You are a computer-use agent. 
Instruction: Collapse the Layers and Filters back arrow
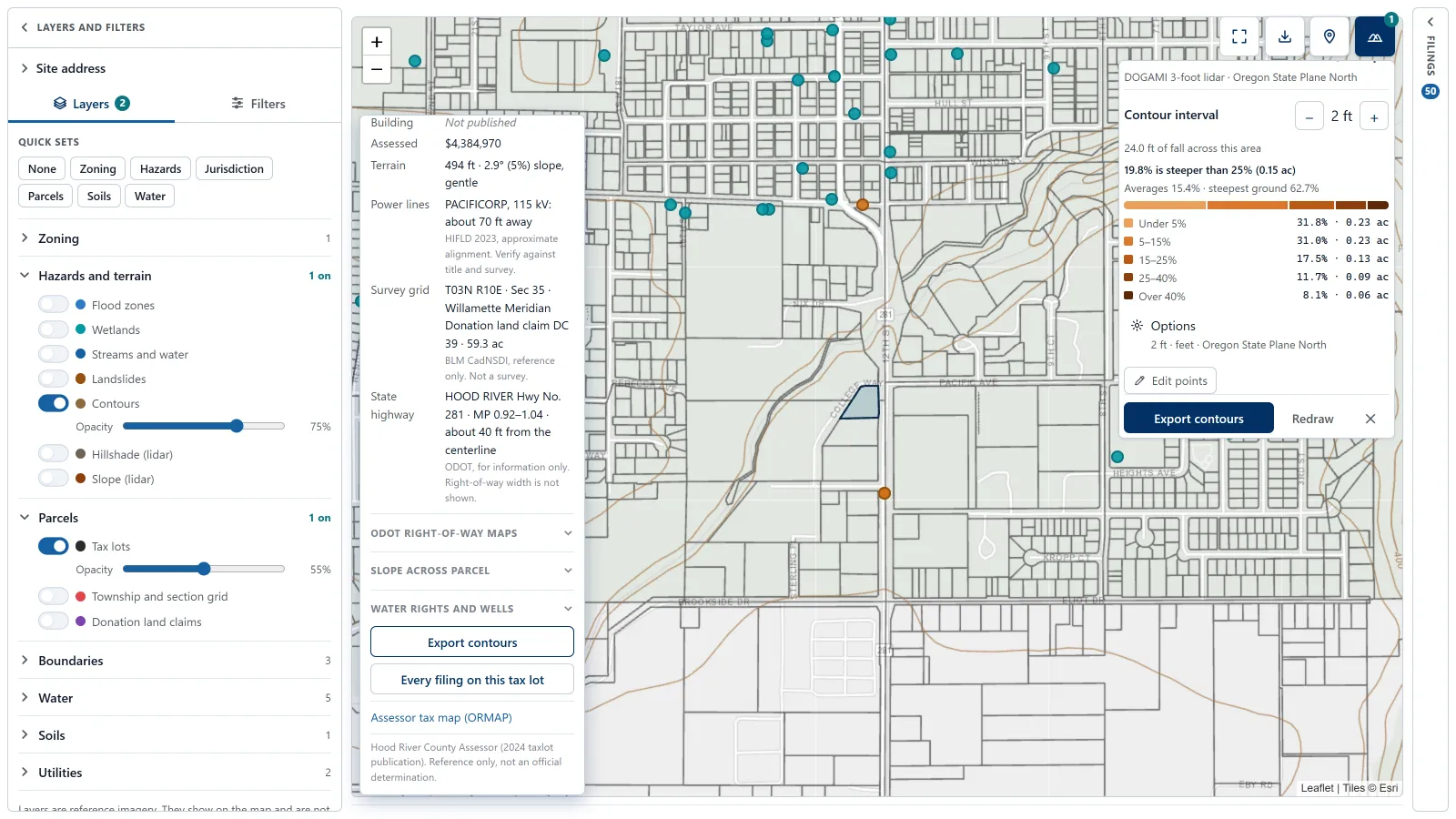click(x=25, y=27)
